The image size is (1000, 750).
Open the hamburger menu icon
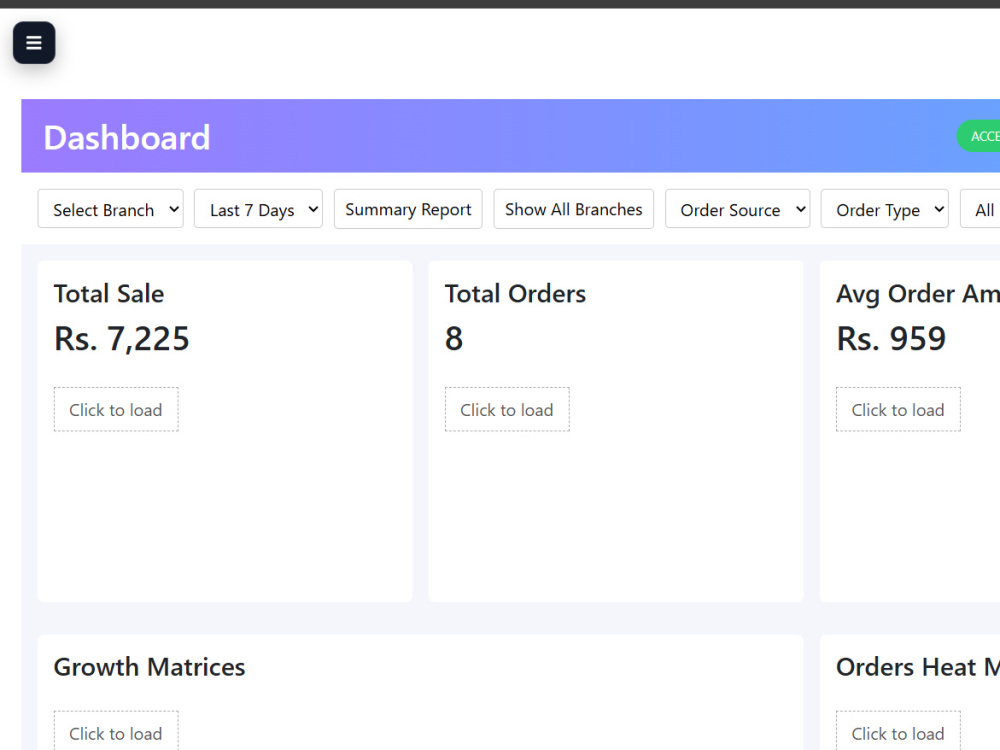(x=34, y=43)
